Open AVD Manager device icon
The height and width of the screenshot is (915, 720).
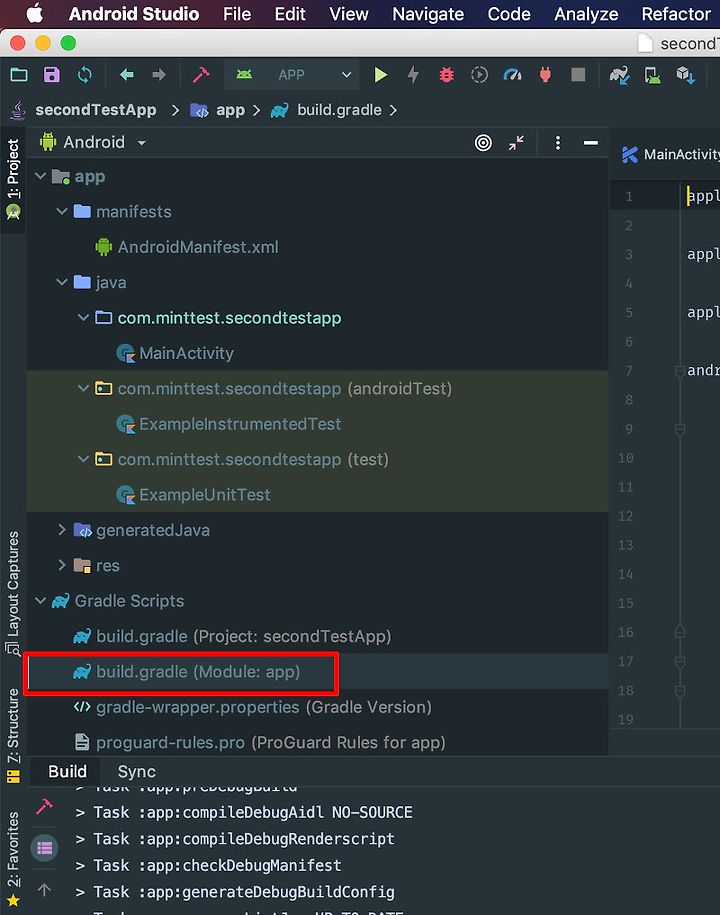(652, 75)
